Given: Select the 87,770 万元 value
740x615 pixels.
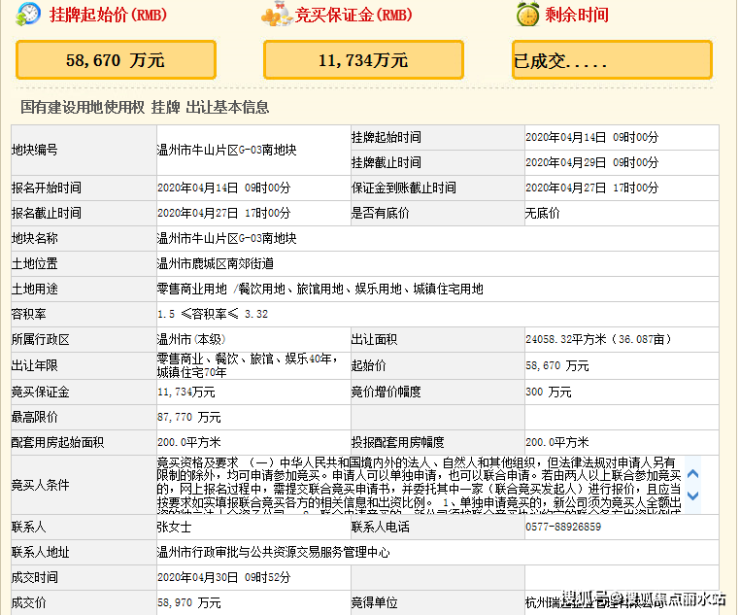Looking at the screenshot, I should pos(189,417).
